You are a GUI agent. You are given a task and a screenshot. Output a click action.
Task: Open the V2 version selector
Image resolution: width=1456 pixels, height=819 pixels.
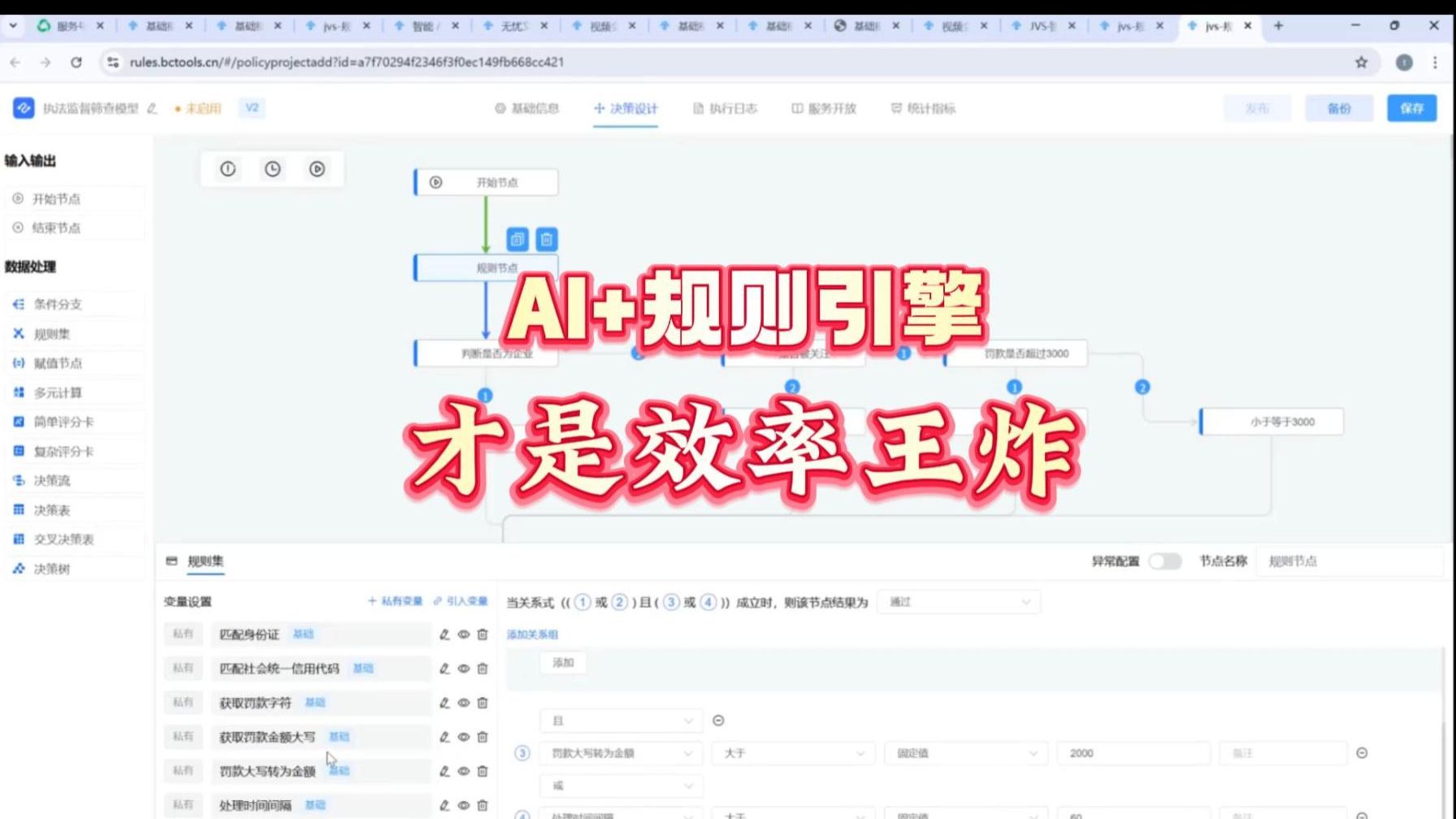pos(252,108)
